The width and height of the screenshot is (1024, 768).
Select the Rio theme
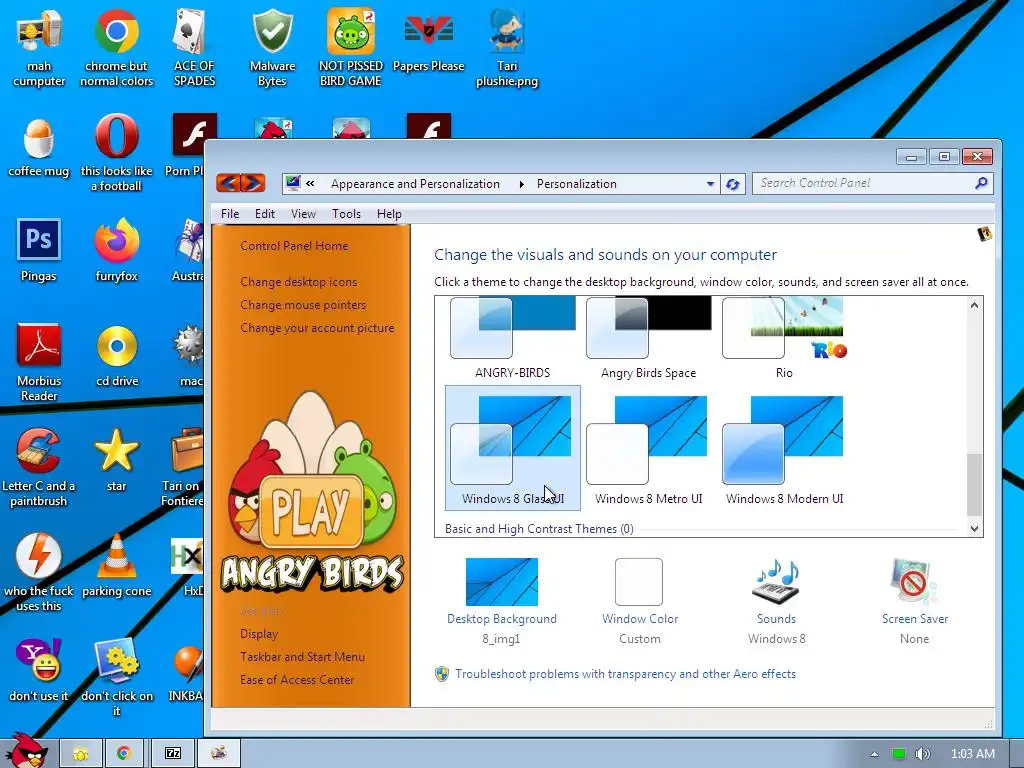point(784,338)
